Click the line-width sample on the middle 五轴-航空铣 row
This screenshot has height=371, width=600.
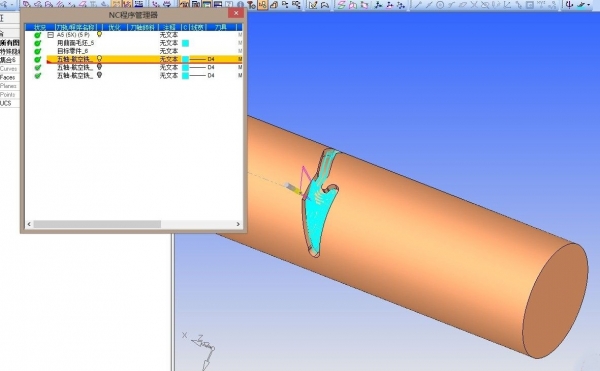(198, 67)
